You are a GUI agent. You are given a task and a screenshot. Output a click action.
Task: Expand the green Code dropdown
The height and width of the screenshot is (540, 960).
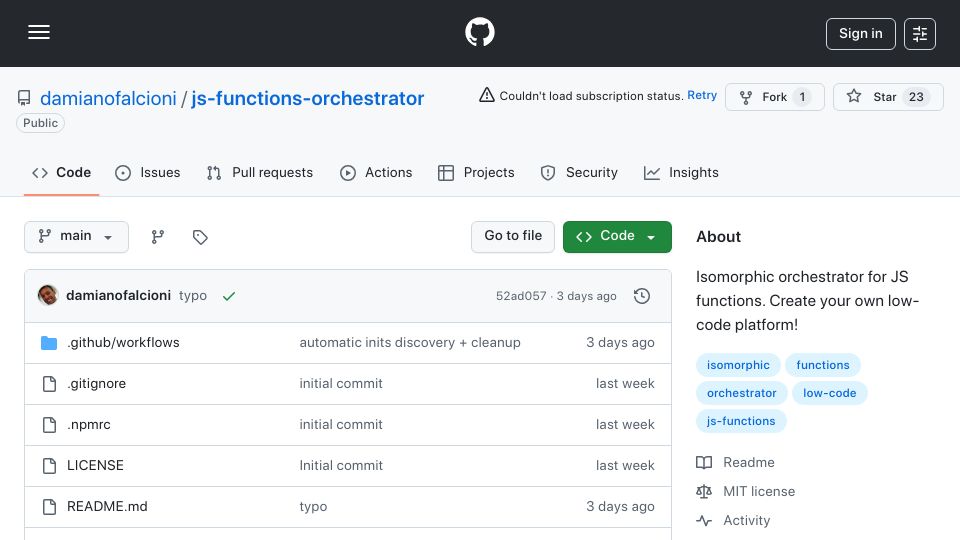(617, 236)
